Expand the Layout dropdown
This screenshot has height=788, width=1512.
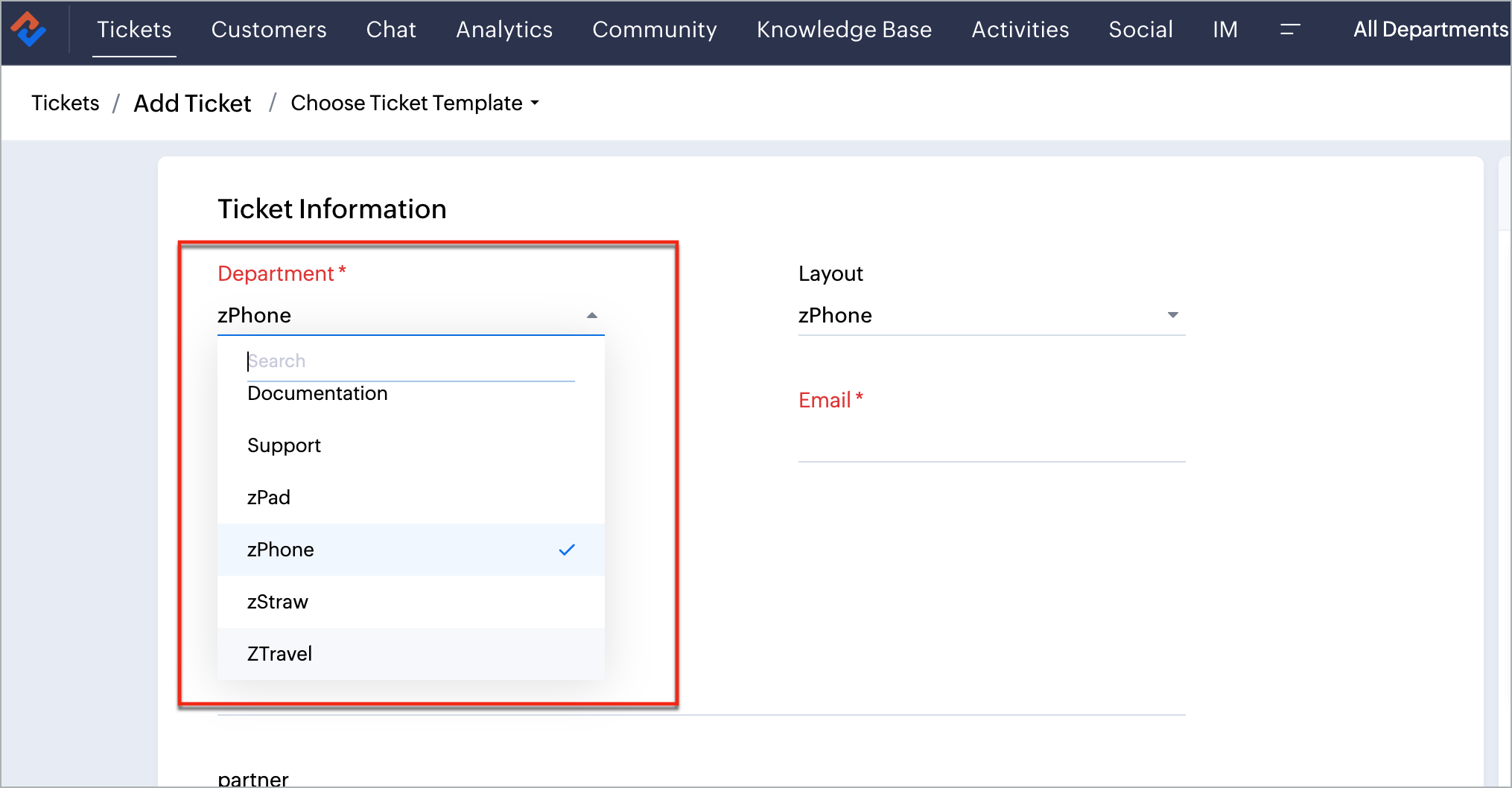coord(1172,315)
